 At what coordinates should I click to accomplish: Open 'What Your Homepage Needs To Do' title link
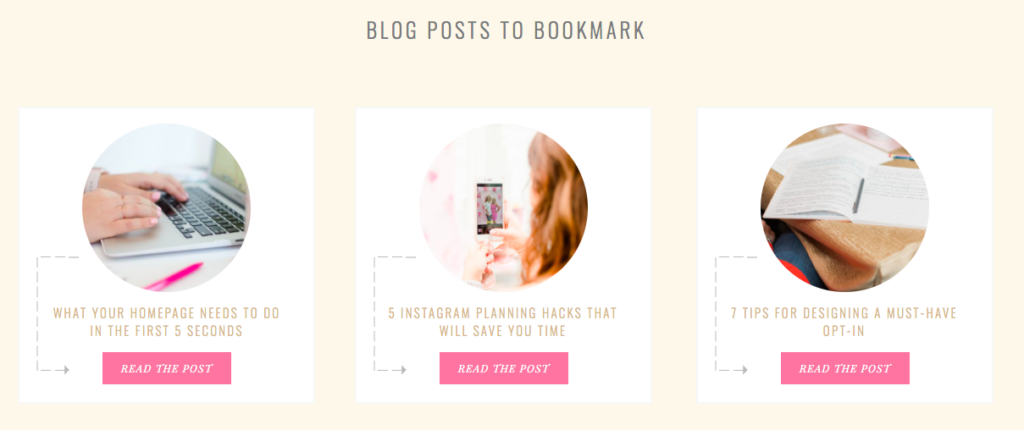tap(166, 322)
